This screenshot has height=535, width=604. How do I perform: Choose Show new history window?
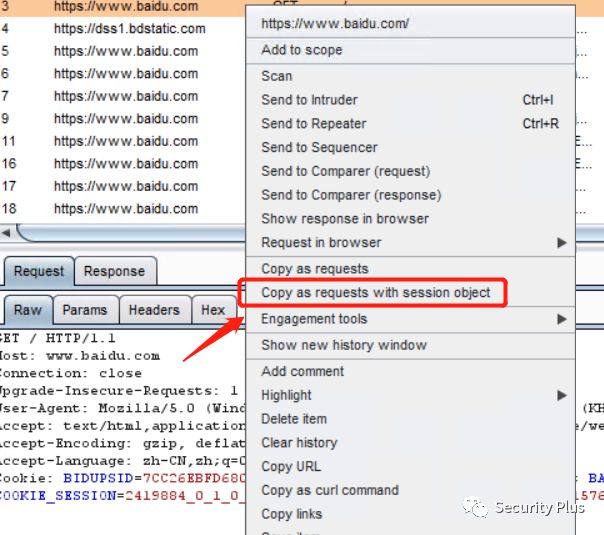tap(411, 345)
